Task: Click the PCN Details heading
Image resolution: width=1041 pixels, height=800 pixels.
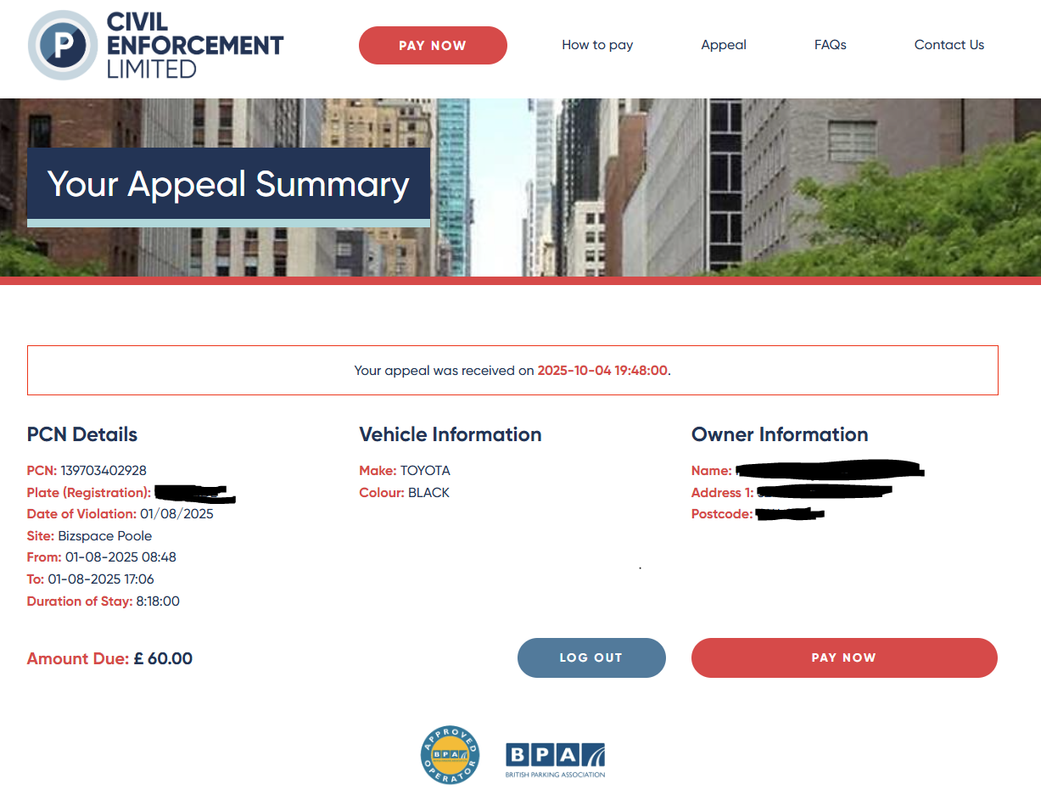Action: tap(82, 434)
